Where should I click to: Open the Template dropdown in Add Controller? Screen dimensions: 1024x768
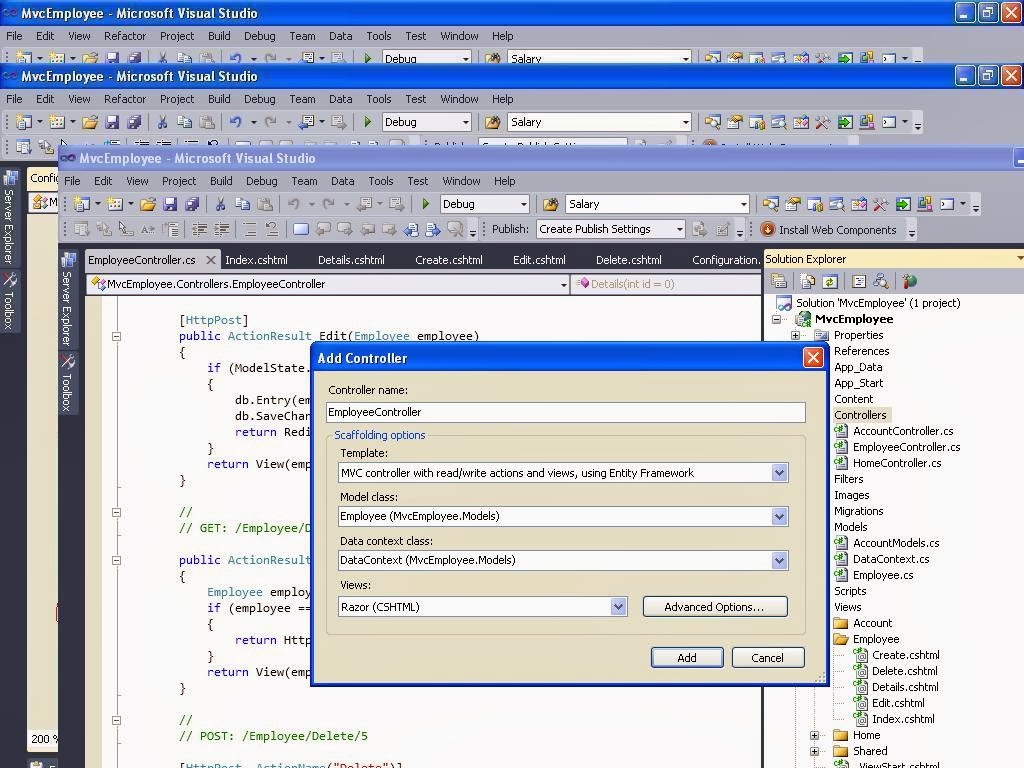[779, 473]
